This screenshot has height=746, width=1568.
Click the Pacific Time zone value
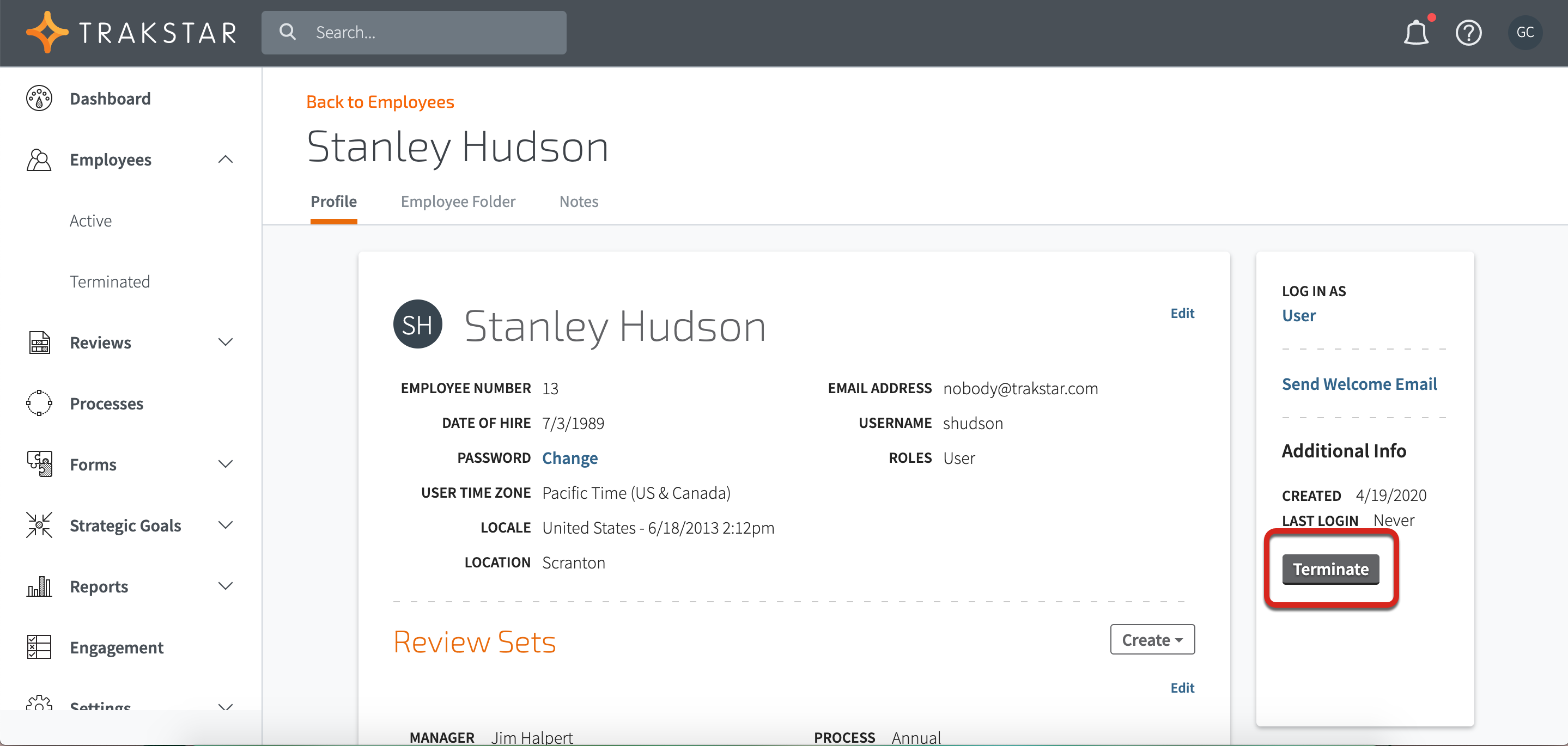[x=636, y=493]
